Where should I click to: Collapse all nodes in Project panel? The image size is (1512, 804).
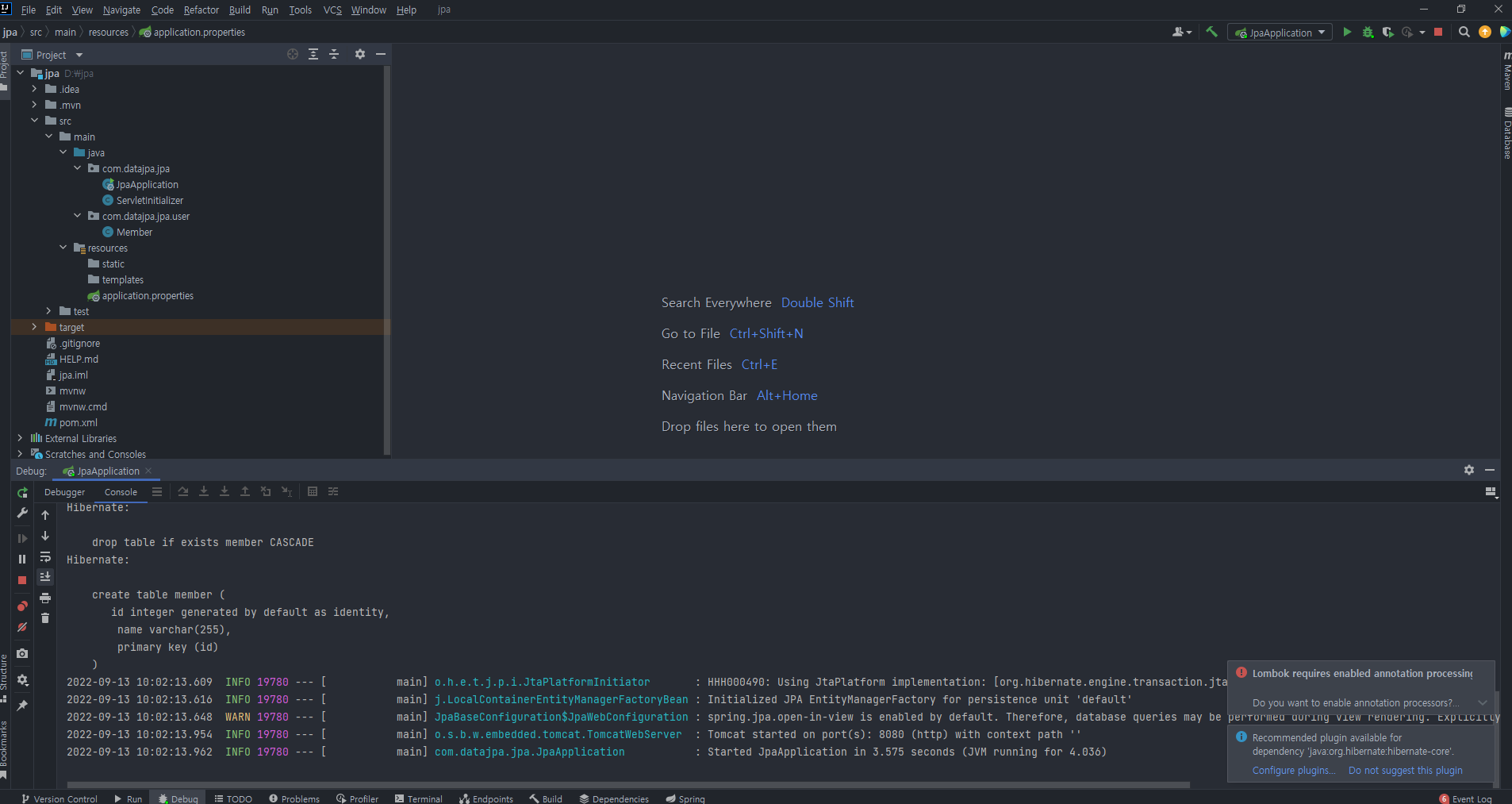[x=334, y=54]
